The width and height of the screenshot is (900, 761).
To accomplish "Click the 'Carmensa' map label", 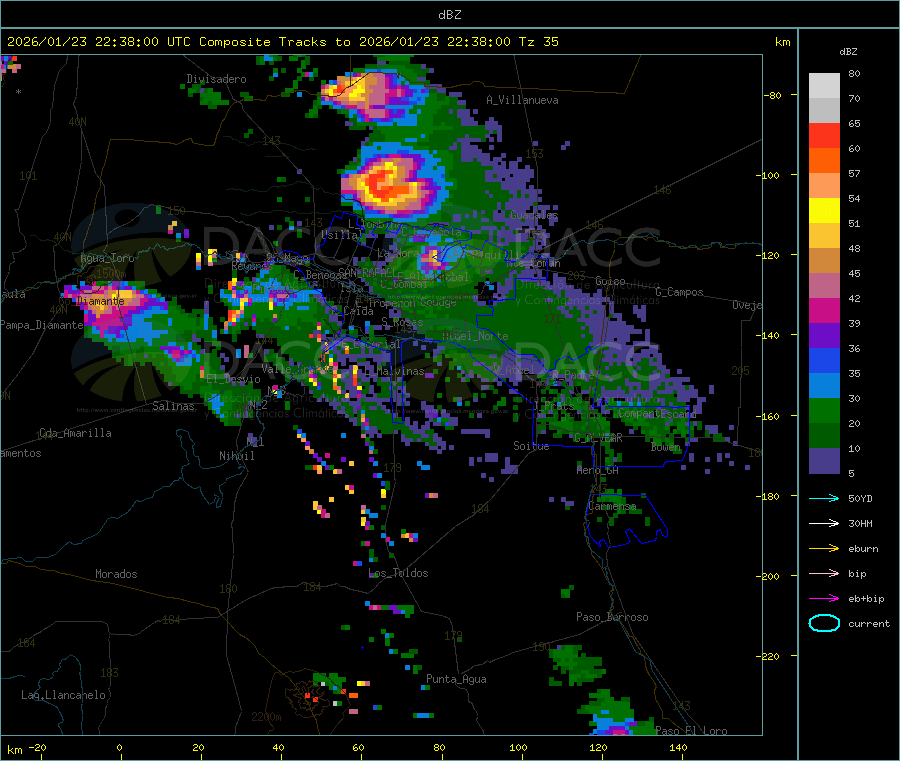I will tap(612, 507).
